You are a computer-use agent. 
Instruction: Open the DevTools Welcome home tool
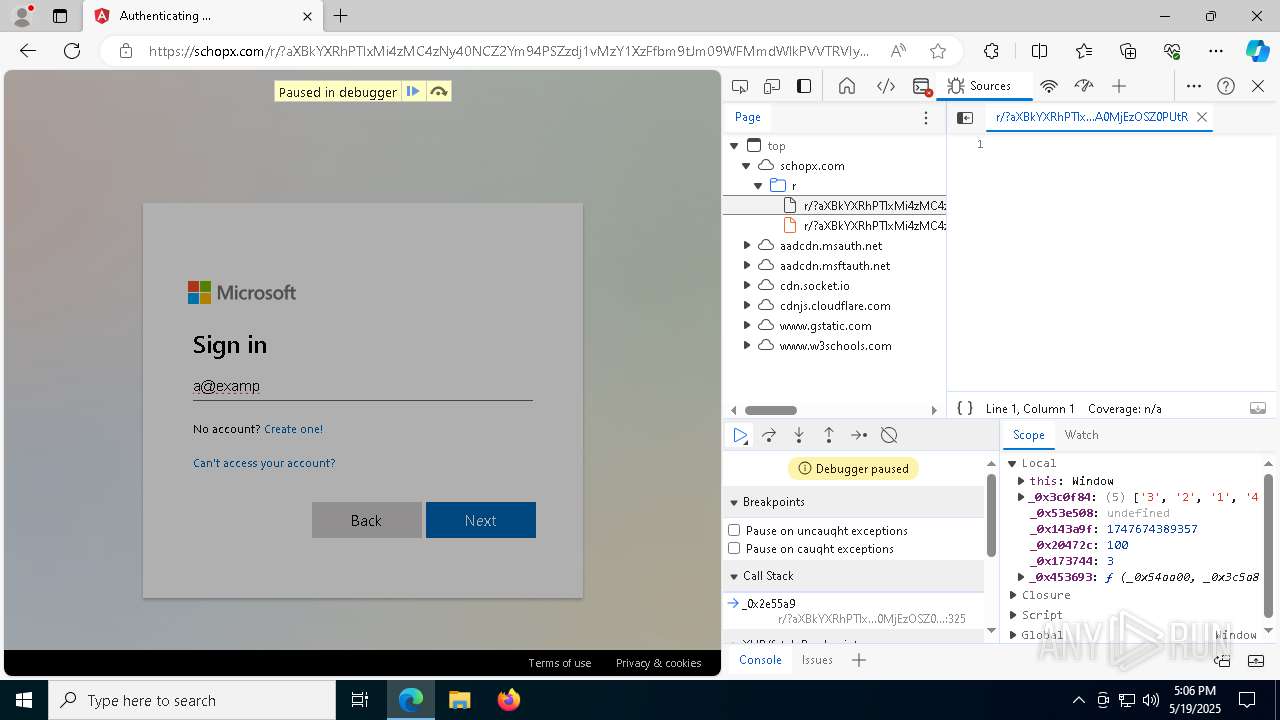(847, 86)
